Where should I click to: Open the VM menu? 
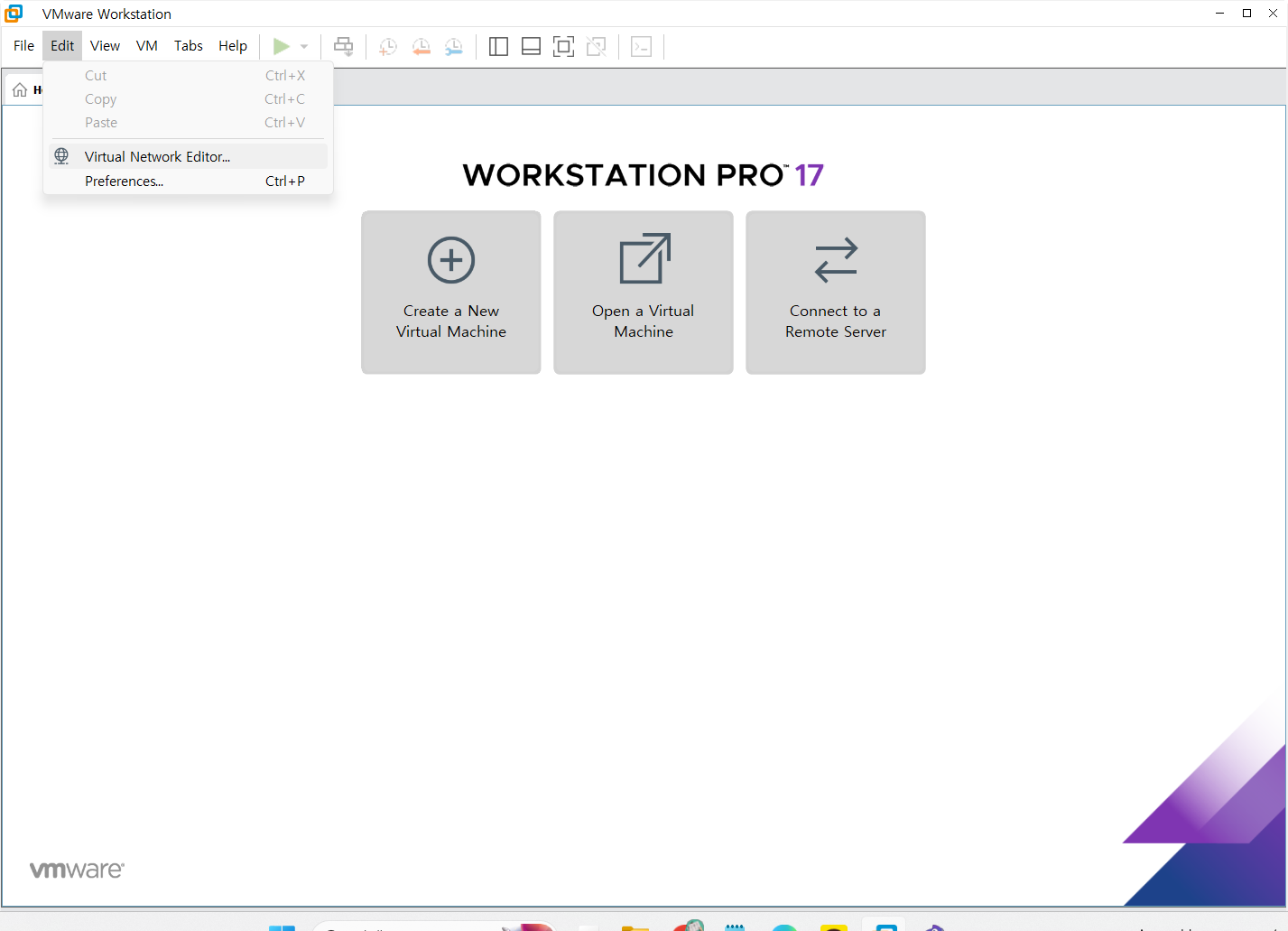[x=147, y=46]
